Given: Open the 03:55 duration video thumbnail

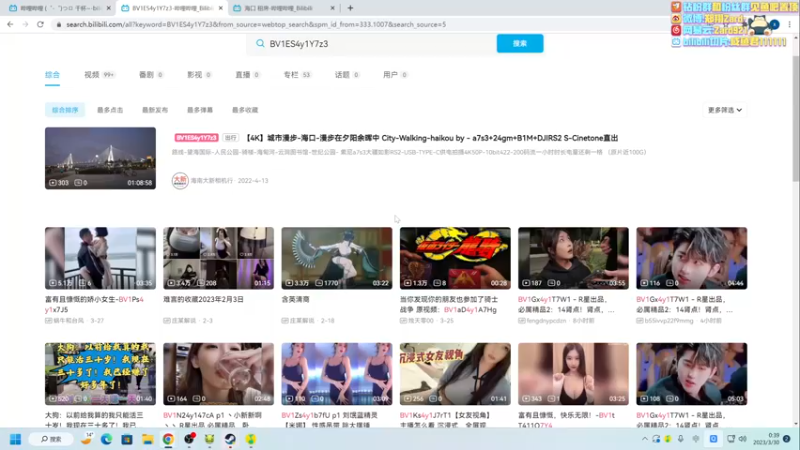Looking at the screenshot, I should pyautogui.click(x=573, y=258).
